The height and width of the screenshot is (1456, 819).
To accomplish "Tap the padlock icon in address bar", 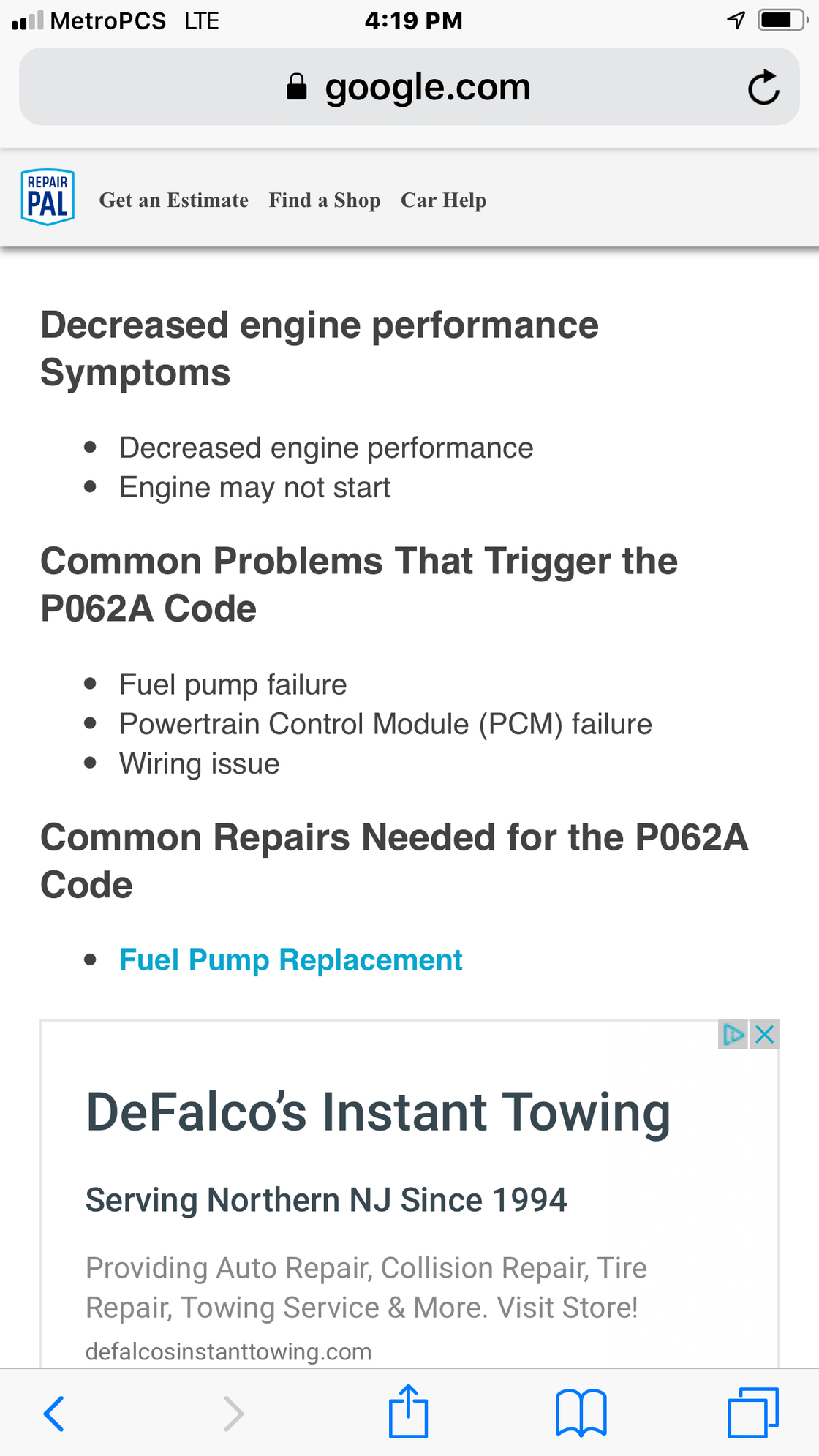I will point(296,87).
